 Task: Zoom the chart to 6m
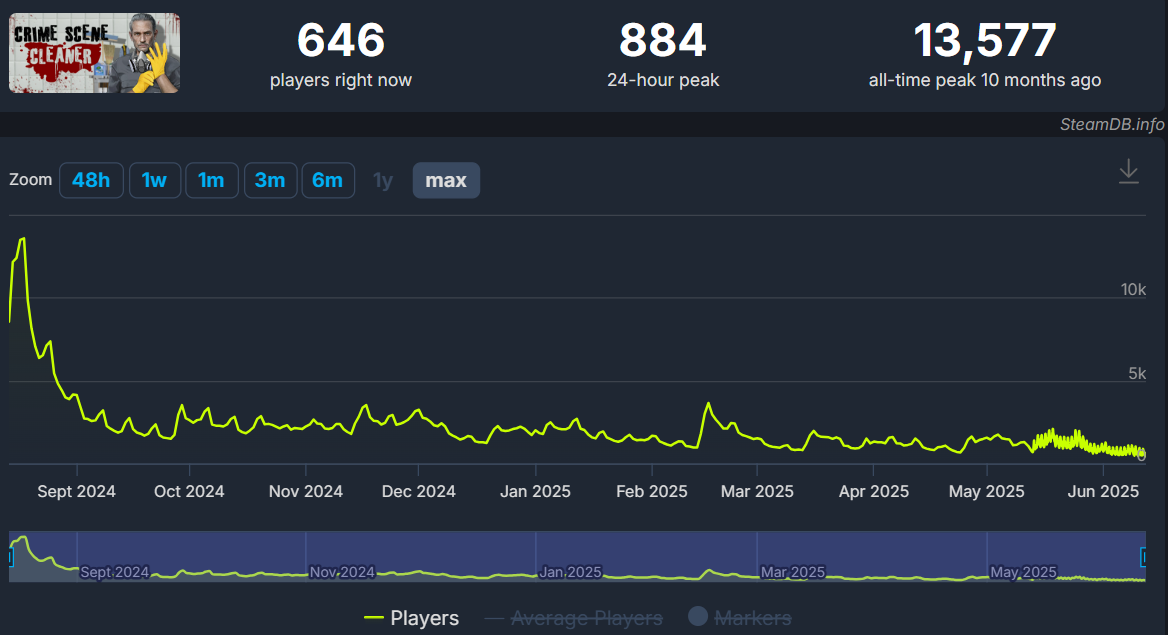click(327, 180)
